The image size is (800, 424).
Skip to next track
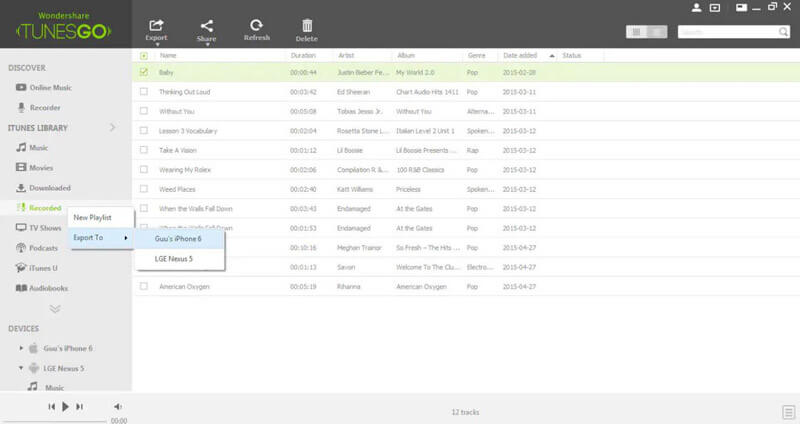pyautogui.click(x=80, y=407)
